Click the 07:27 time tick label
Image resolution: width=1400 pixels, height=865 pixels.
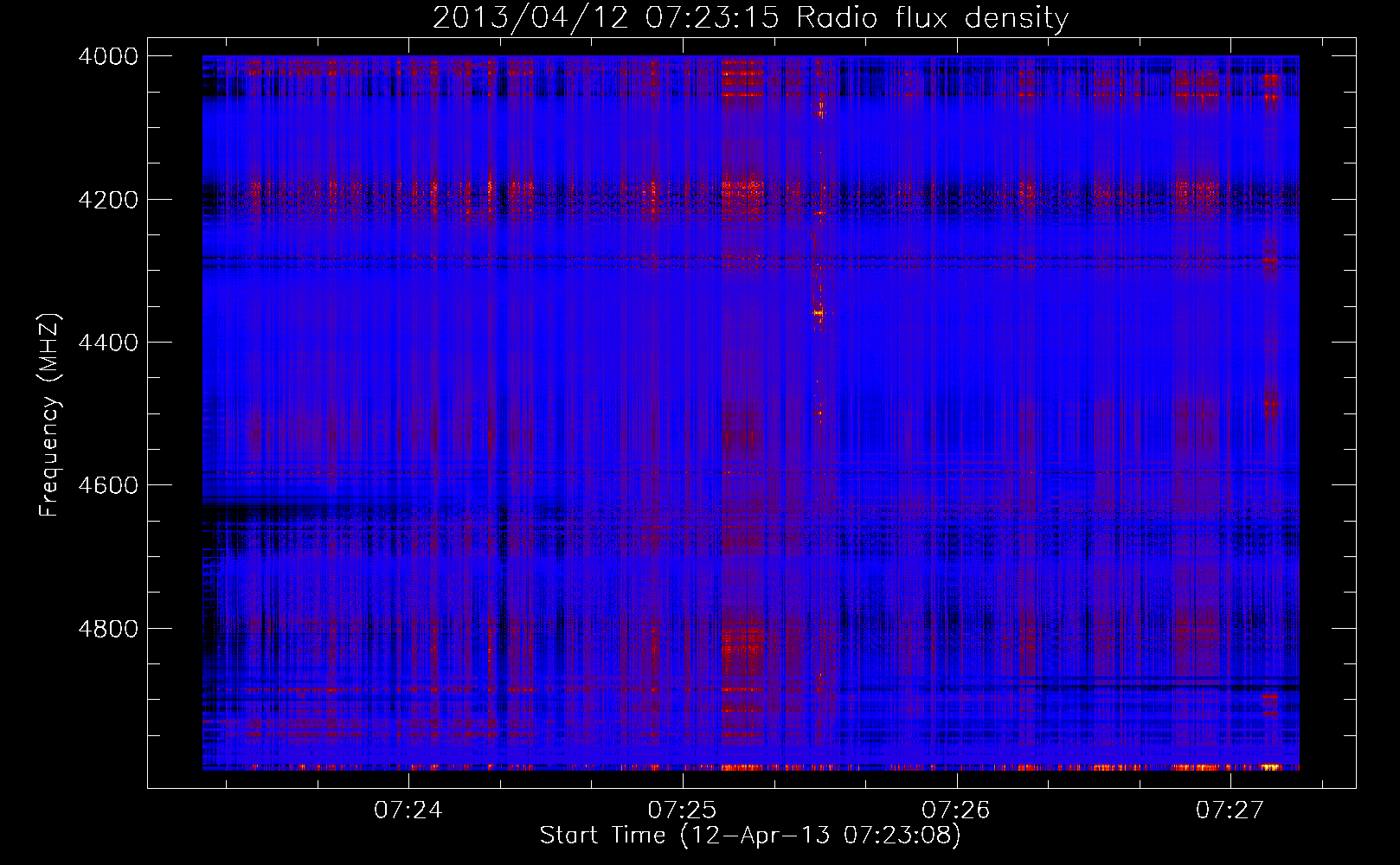1230,811
